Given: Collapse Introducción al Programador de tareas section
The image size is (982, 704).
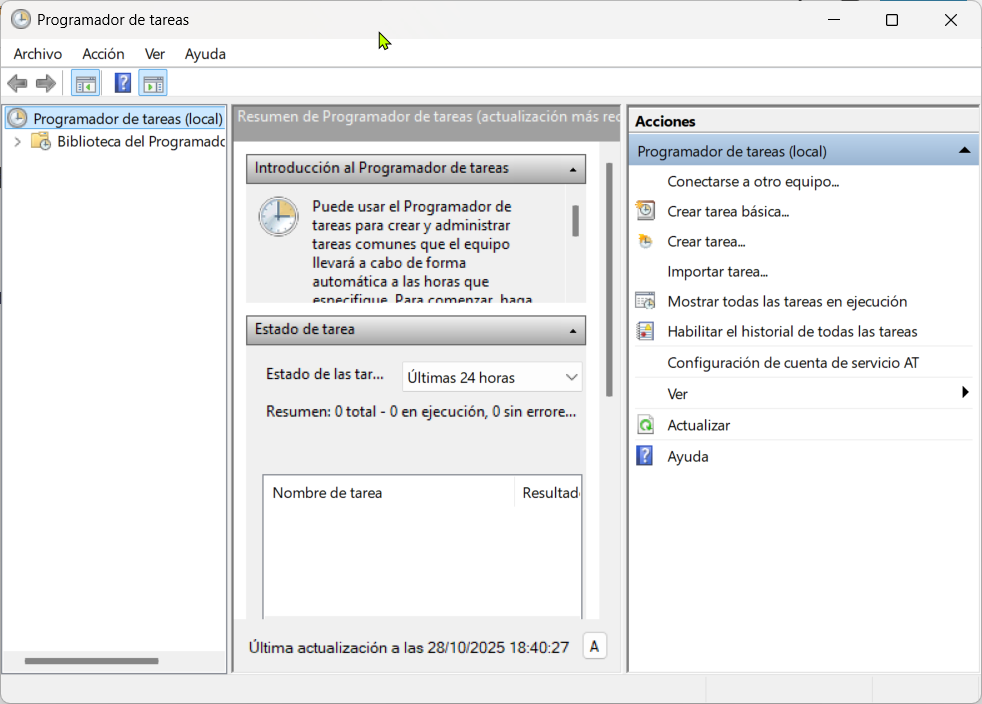Looking at the screenshot, I should (x=572, y=169).
